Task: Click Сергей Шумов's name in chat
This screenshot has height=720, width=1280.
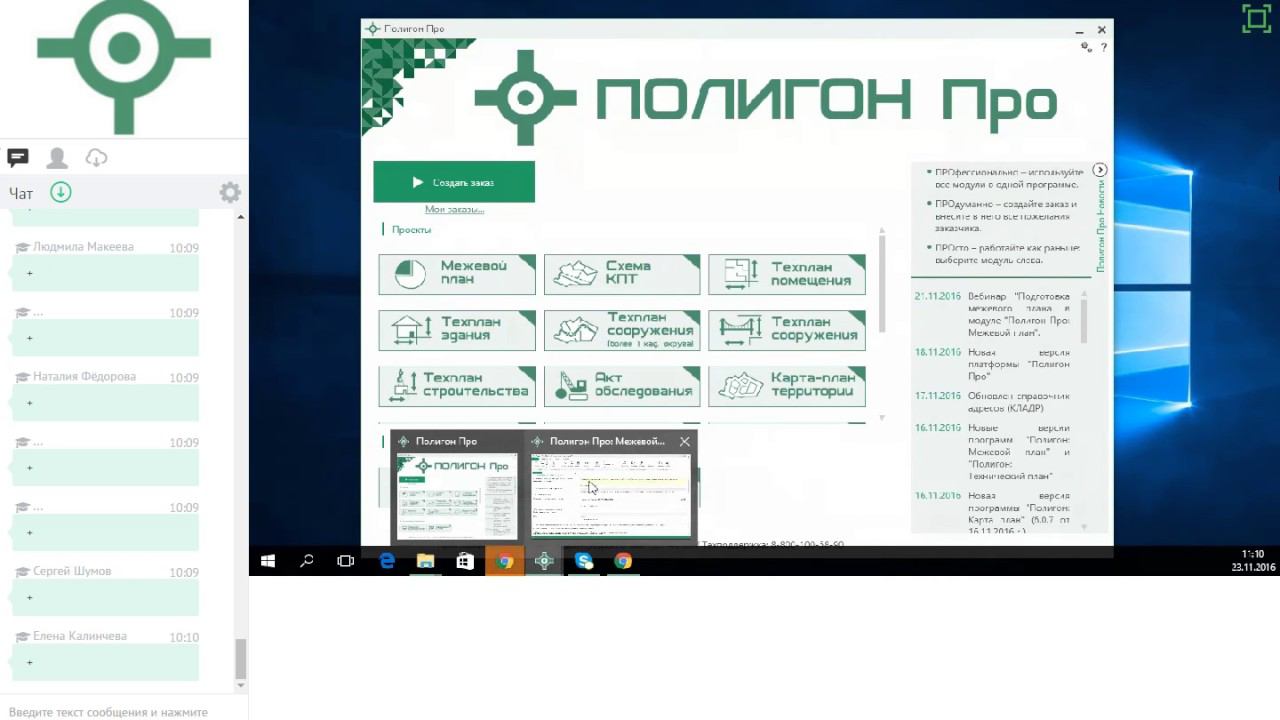Action: [x=72, y=572]
